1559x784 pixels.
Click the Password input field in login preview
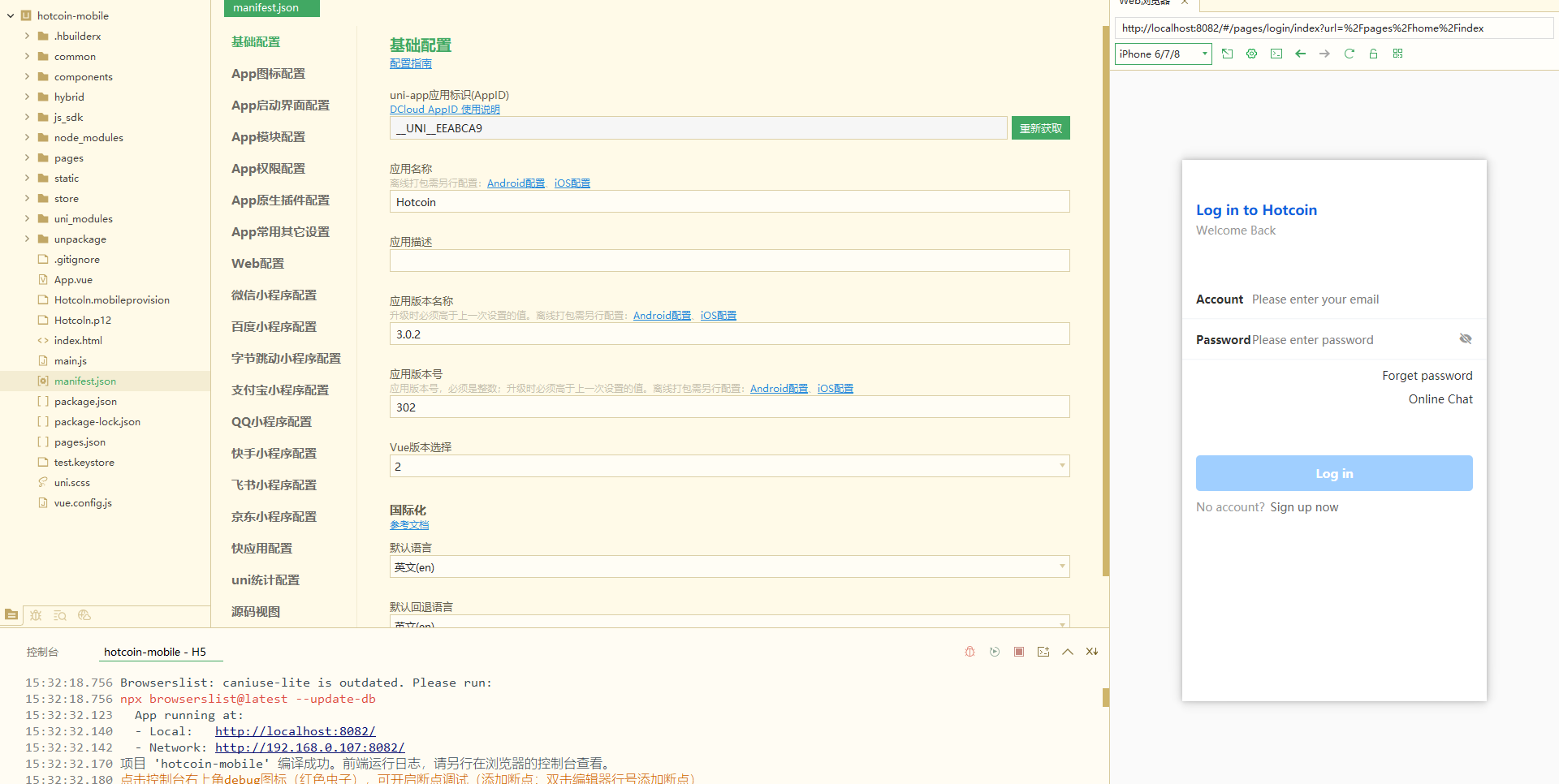[1352, 340]
